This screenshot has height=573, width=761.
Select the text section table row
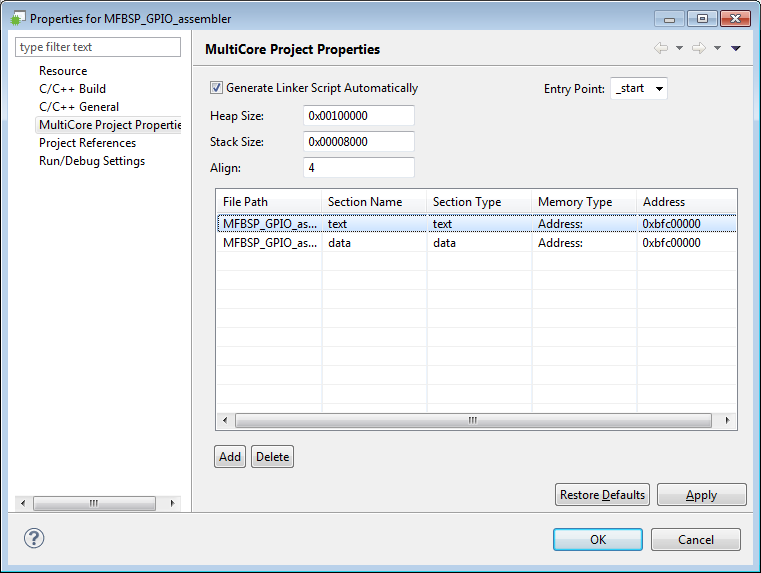coord(476,224)
